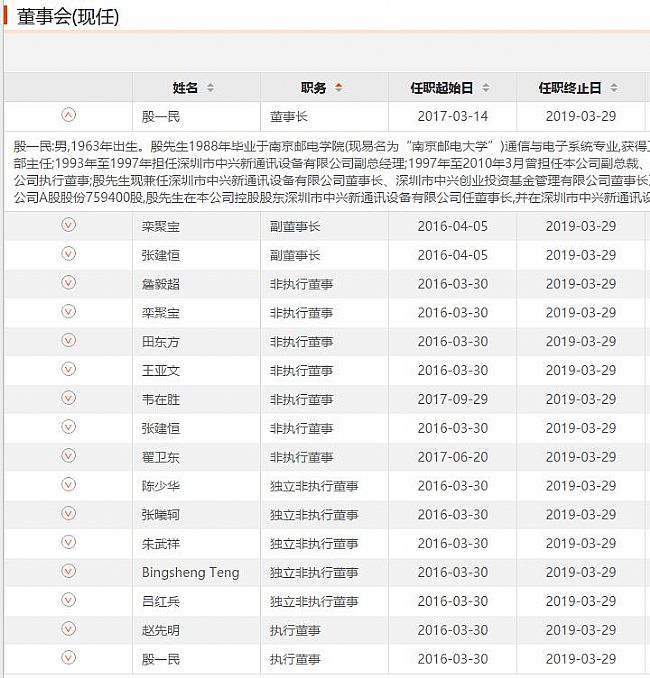Expand the Bingsheng Teng row details
650x678 pixels.
(68, 571)
